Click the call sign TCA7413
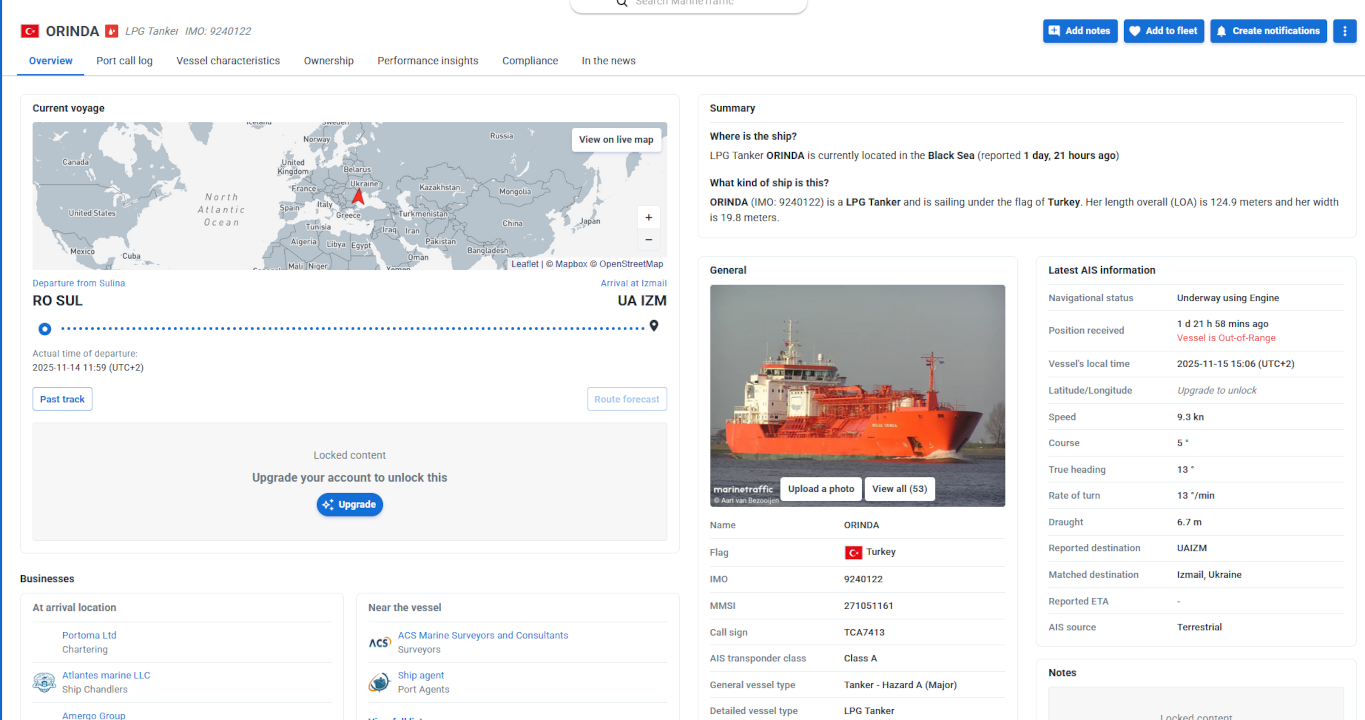 coord(864,632)
